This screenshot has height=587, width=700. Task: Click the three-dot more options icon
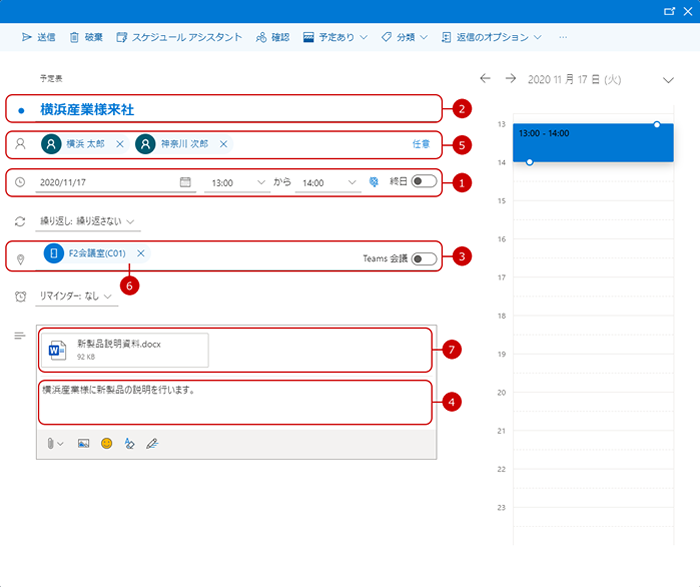point(564,37)
